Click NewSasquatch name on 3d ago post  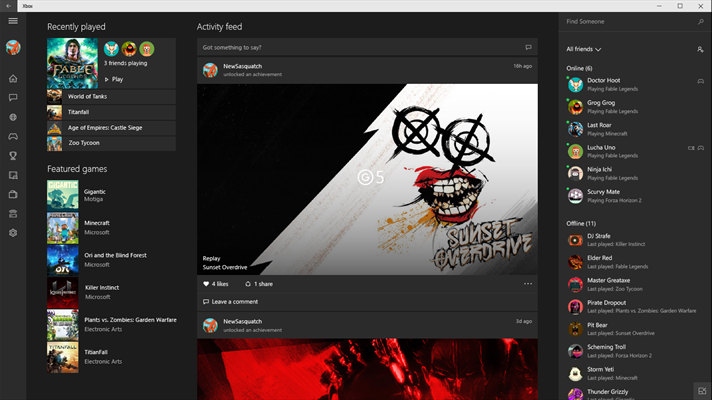coord(242,321)
